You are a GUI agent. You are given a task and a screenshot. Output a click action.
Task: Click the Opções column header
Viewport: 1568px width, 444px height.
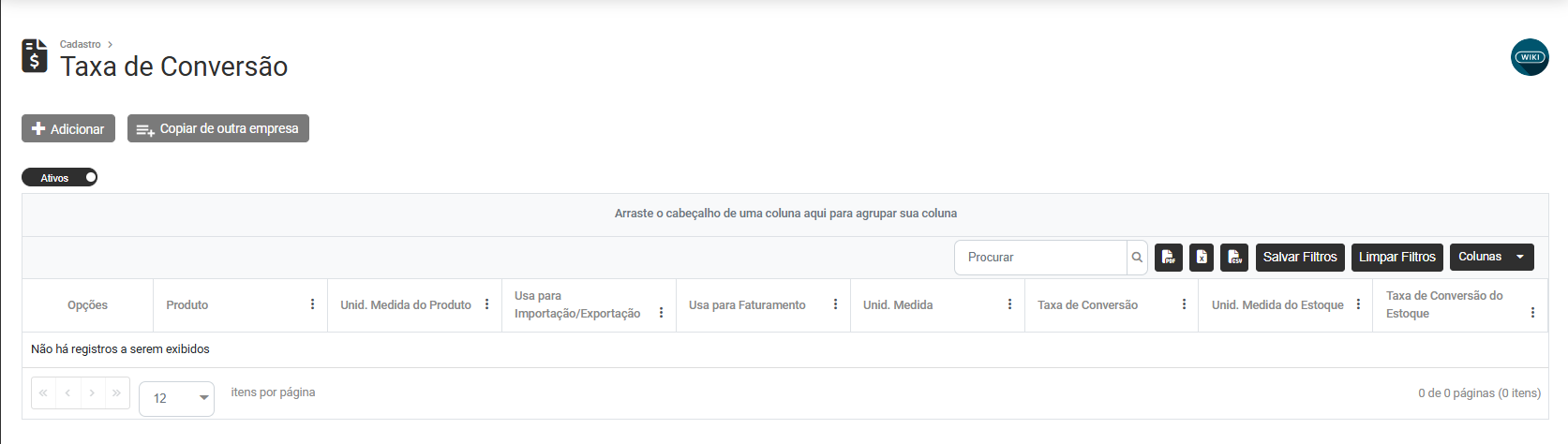coord(87,305)
